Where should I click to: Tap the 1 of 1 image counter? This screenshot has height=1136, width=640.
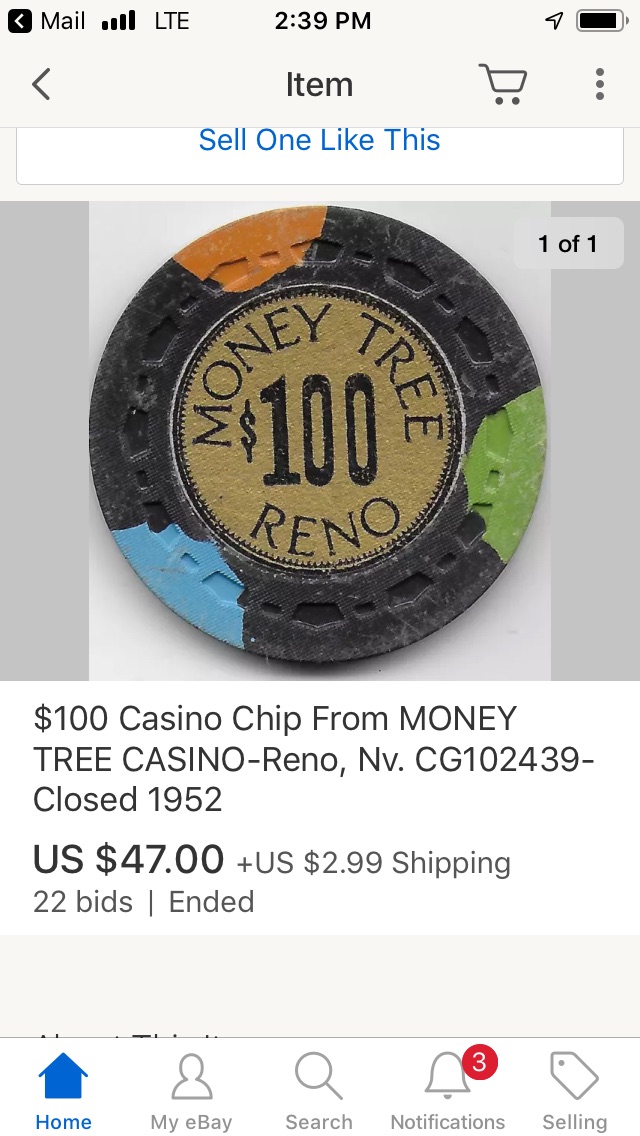[x=568, y=243]
